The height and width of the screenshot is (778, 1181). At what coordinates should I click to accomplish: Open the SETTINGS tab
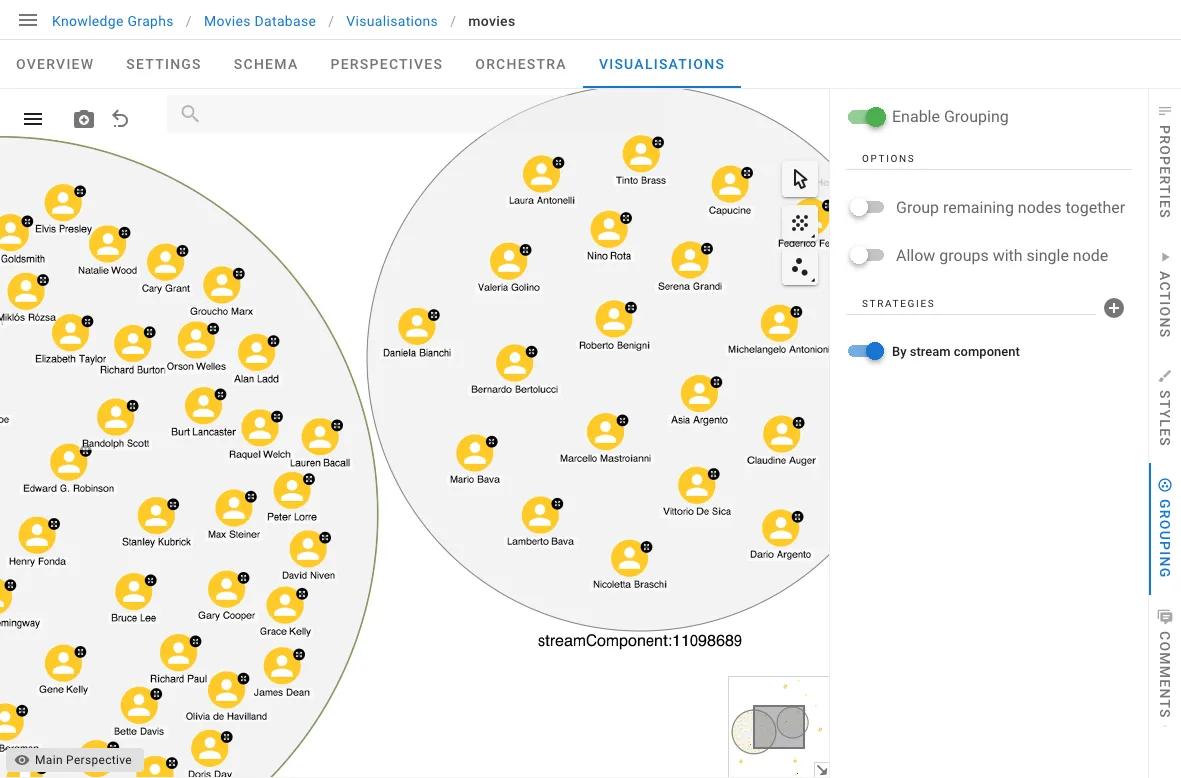(x=163, y=64)
